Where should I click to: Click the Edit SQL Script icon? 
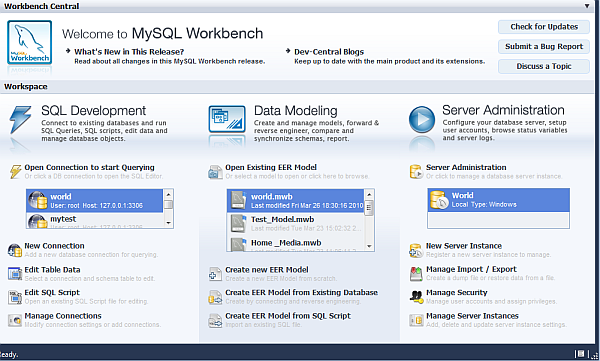(x=15, y=297)
